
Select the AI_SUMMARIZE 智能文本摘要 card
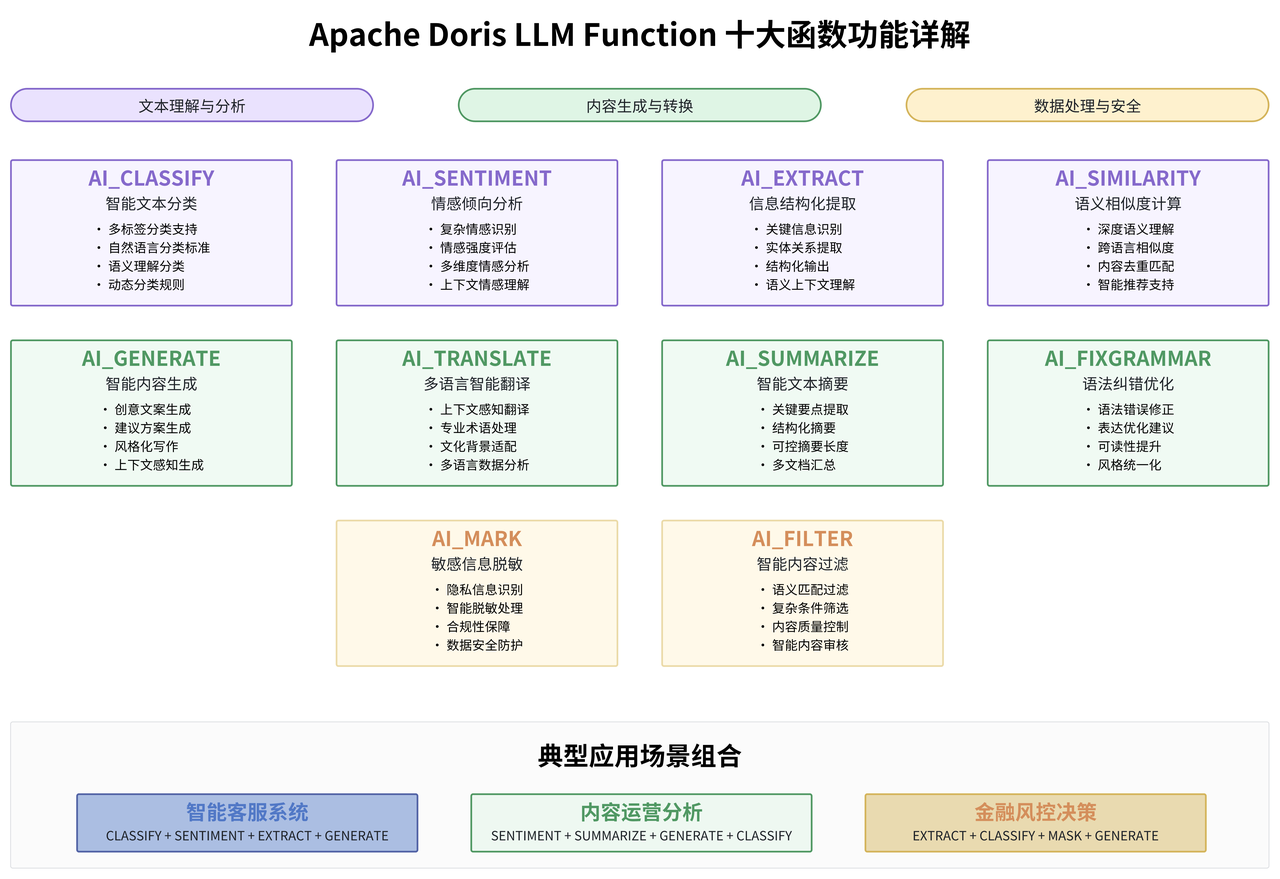point(801,412)
